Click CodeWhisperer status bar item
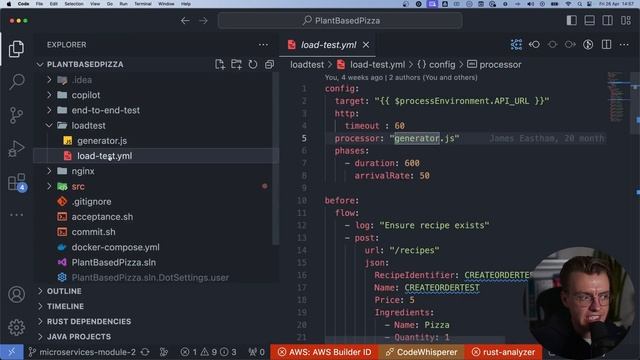The image size is (640, 360). 422,352
